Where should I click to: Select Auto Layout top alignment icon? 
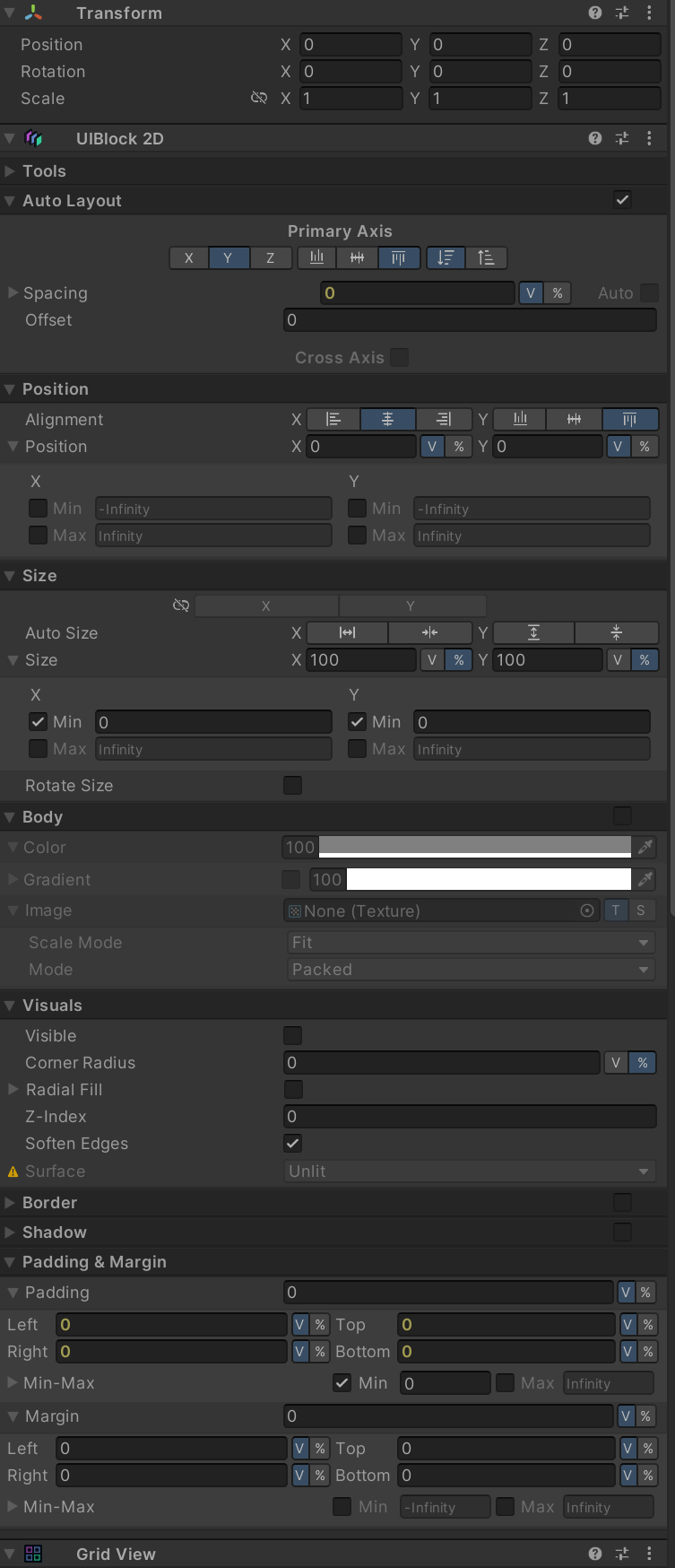tap(398, 258)
